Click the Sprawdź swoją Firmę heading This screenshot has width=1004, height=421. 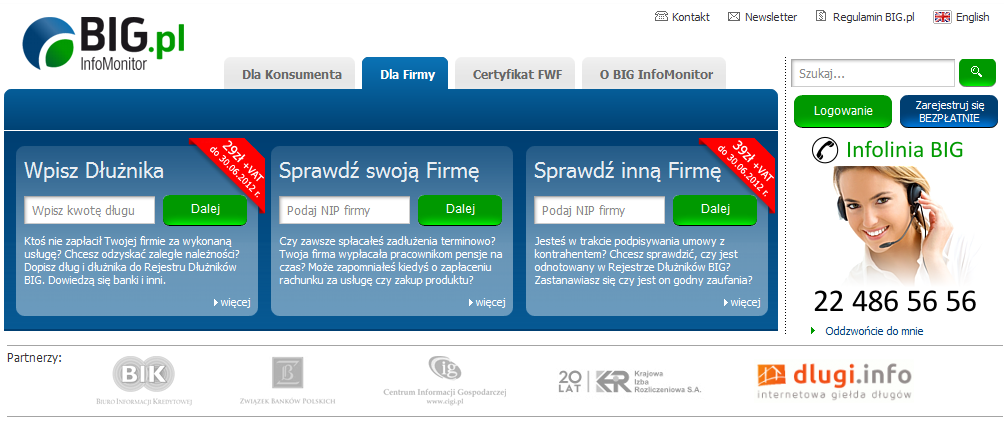point(379,172)
